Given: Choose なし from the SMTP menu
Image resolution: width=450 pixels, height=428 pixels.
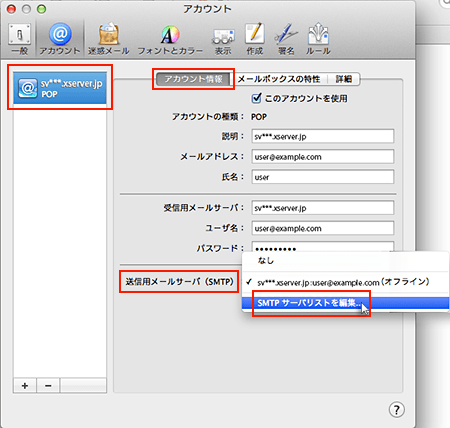Looking at the screenshot, I should tap(345, 261).
